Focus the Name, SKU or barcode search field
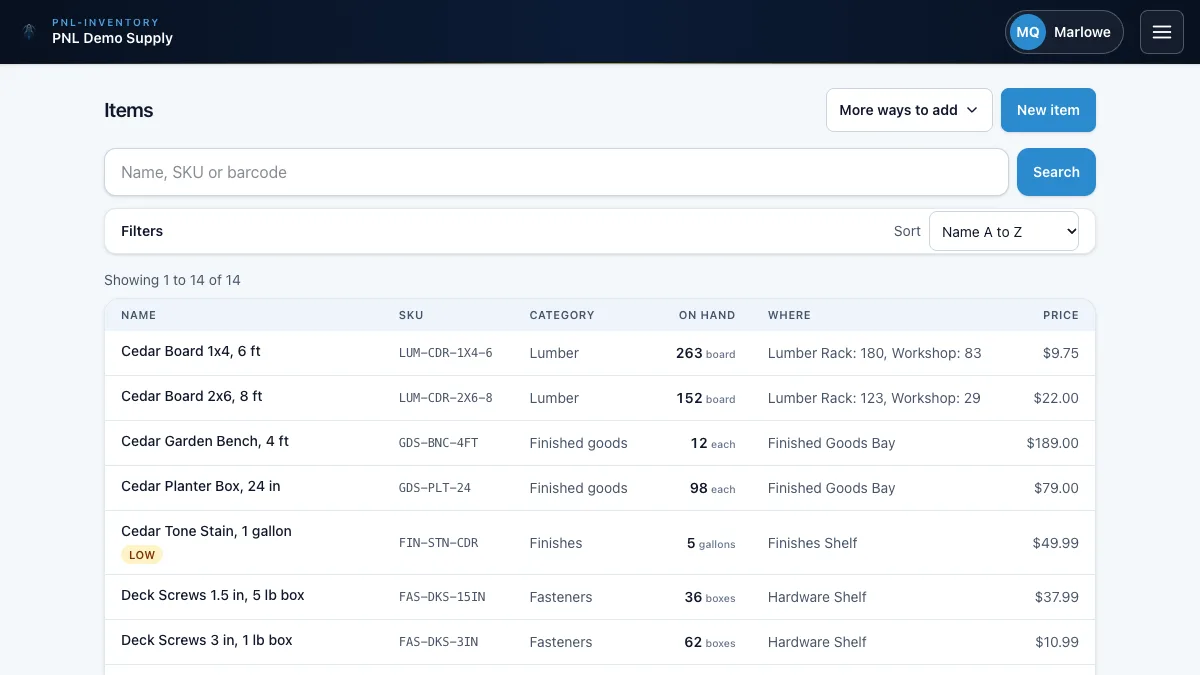 tap(556, 172)
